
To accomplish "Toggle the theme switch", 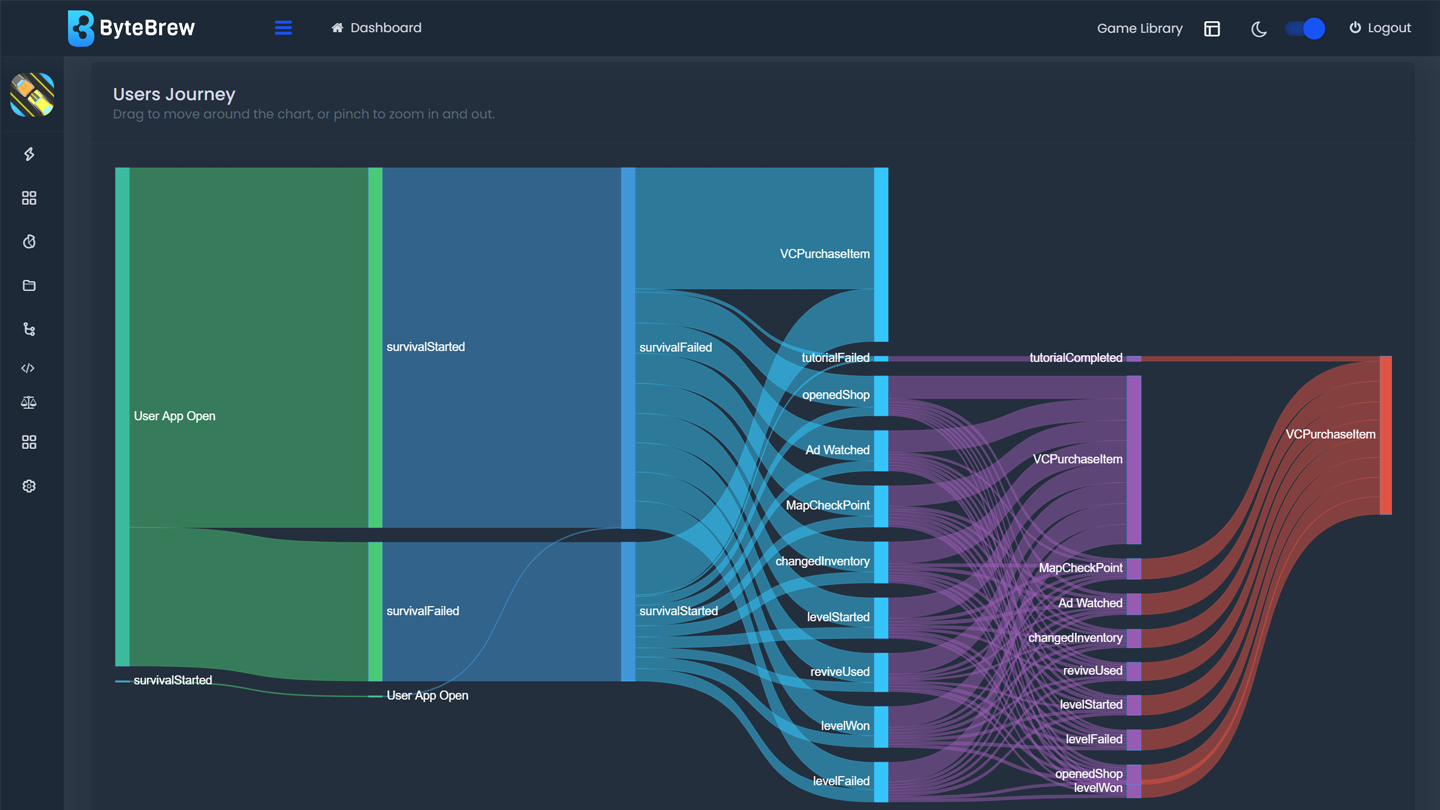I will (1306, 29).
